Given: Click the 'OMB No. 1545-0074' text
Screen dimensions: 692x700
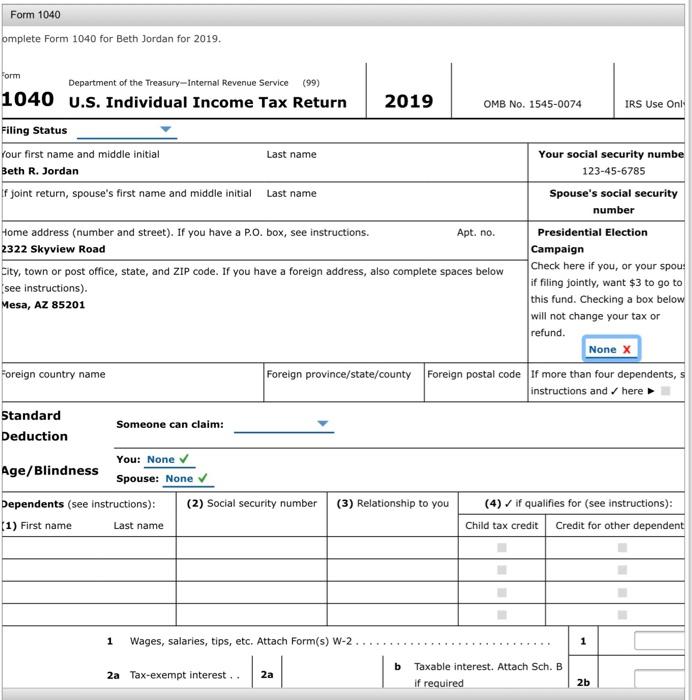Looking at the screenshot, I should (x=532, y=104).
